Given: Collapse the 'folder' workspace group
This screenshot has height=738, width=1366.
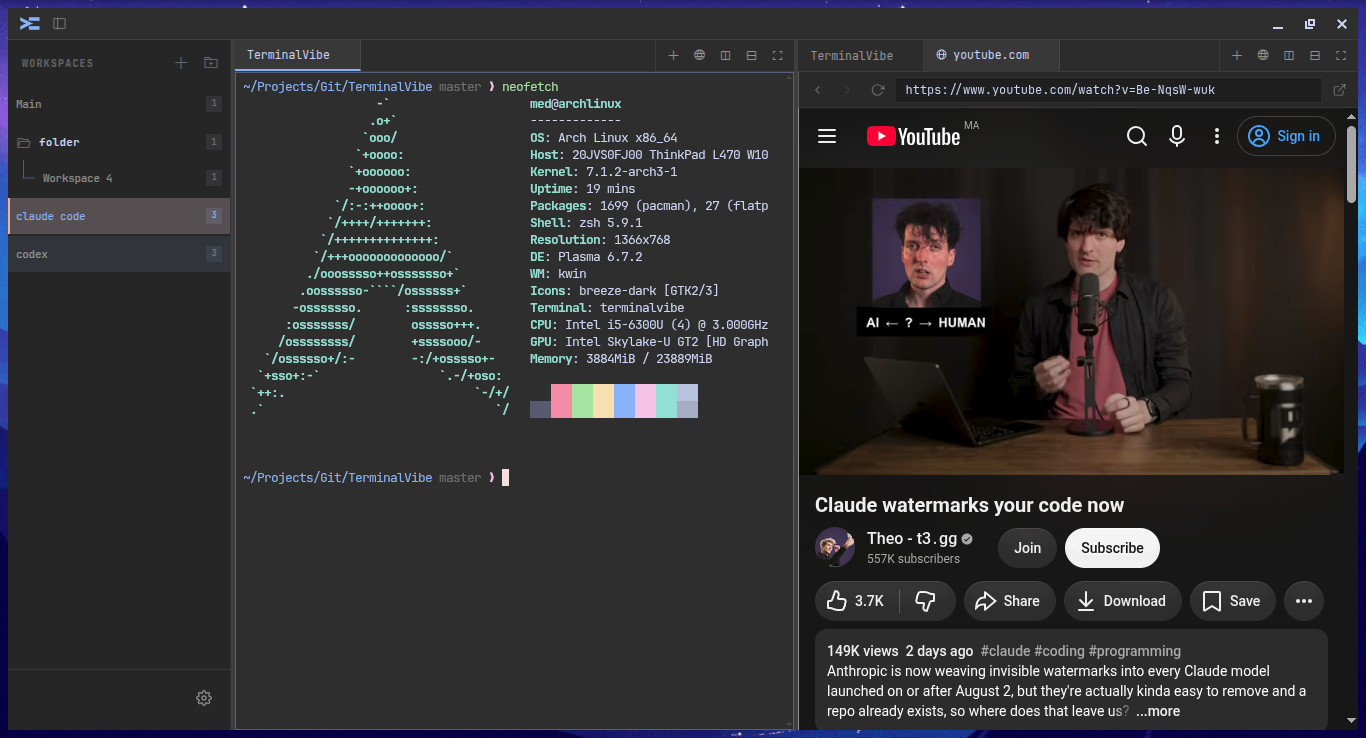Looking at the screenshot, I should coord(119,142).
